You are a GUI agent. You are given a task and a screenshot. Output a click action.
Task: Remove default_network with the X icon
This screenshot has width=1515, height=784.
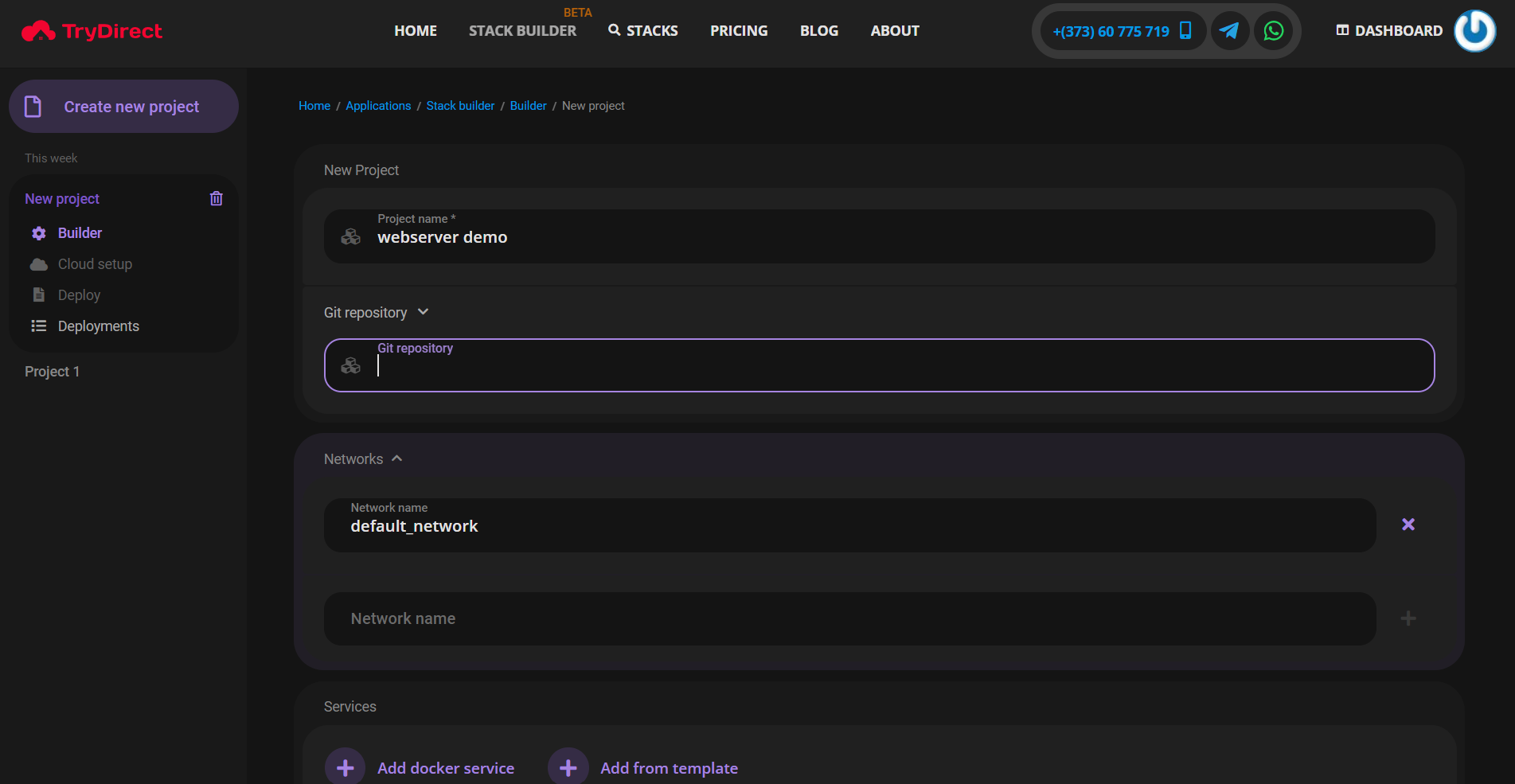tap(1408, 525)
